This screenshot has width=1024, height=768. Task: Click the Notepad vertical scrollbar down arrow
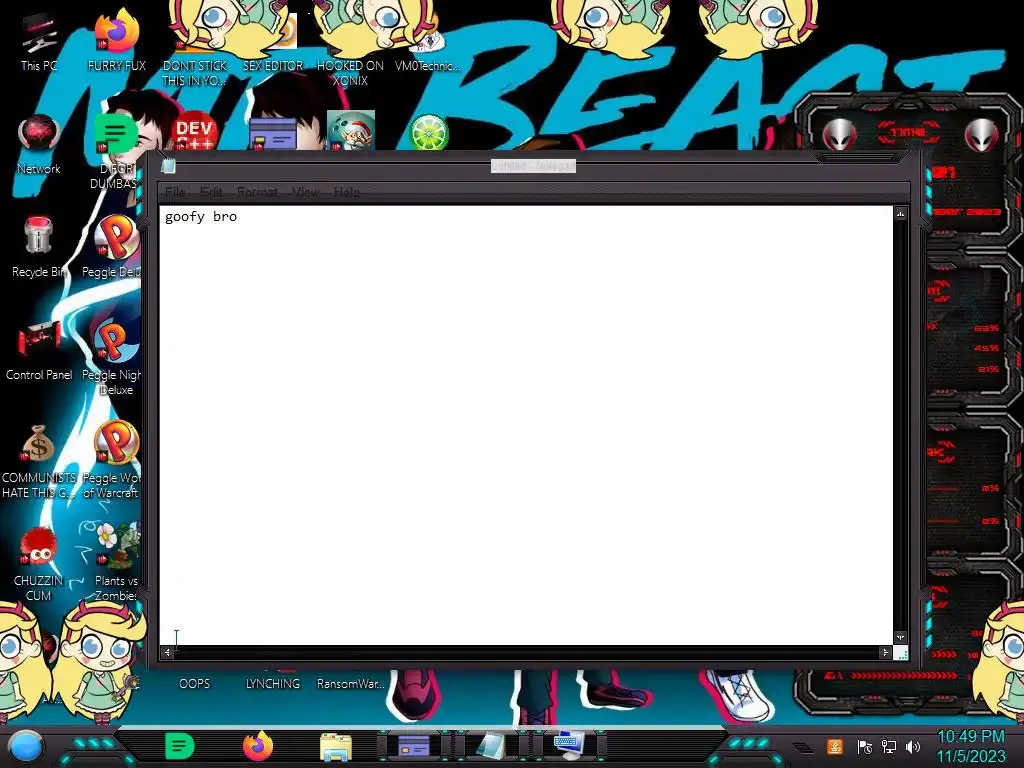click(x=901, y=637)
